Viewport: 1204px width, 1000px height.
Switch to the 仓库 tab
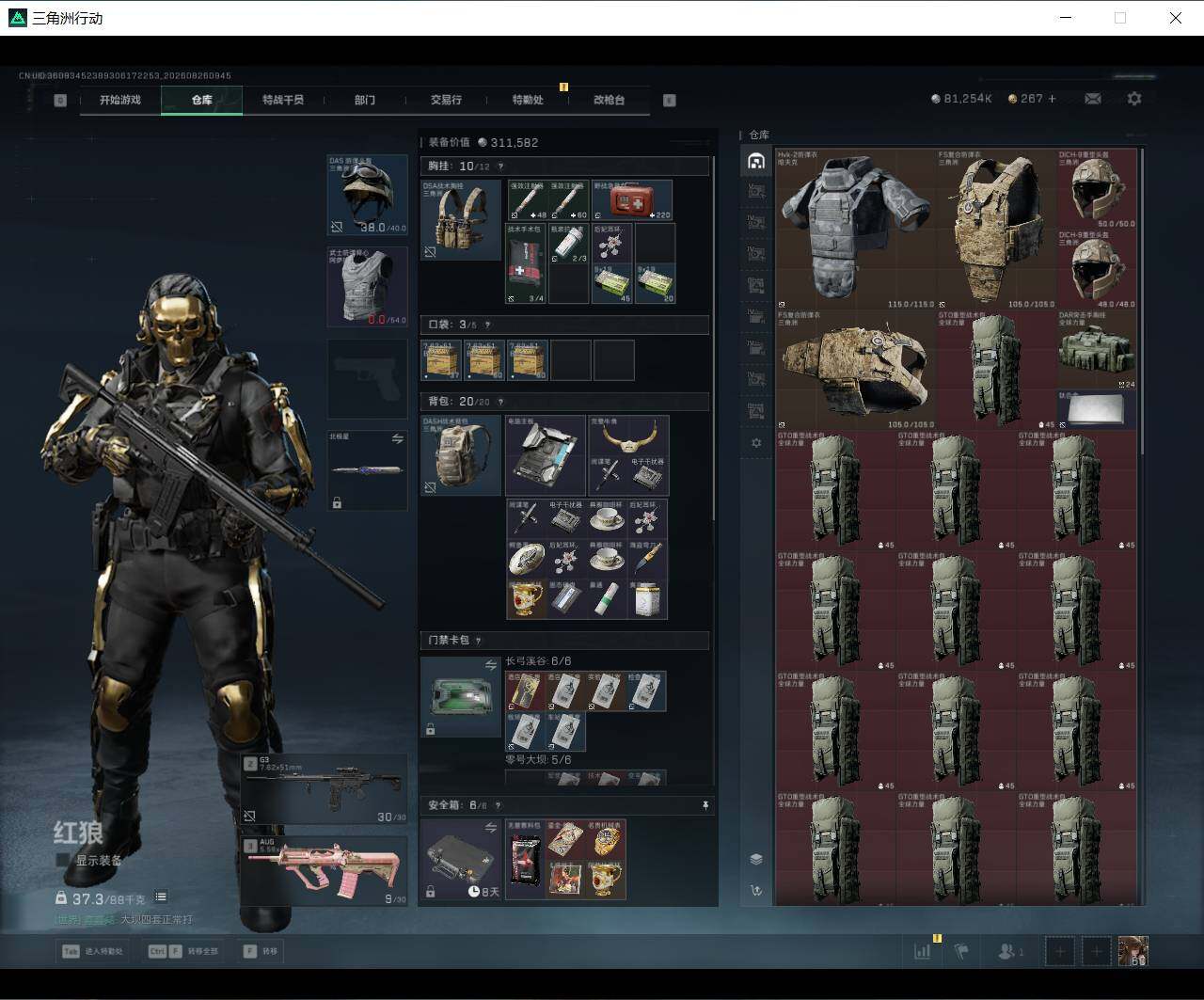(x=202, y=100)
